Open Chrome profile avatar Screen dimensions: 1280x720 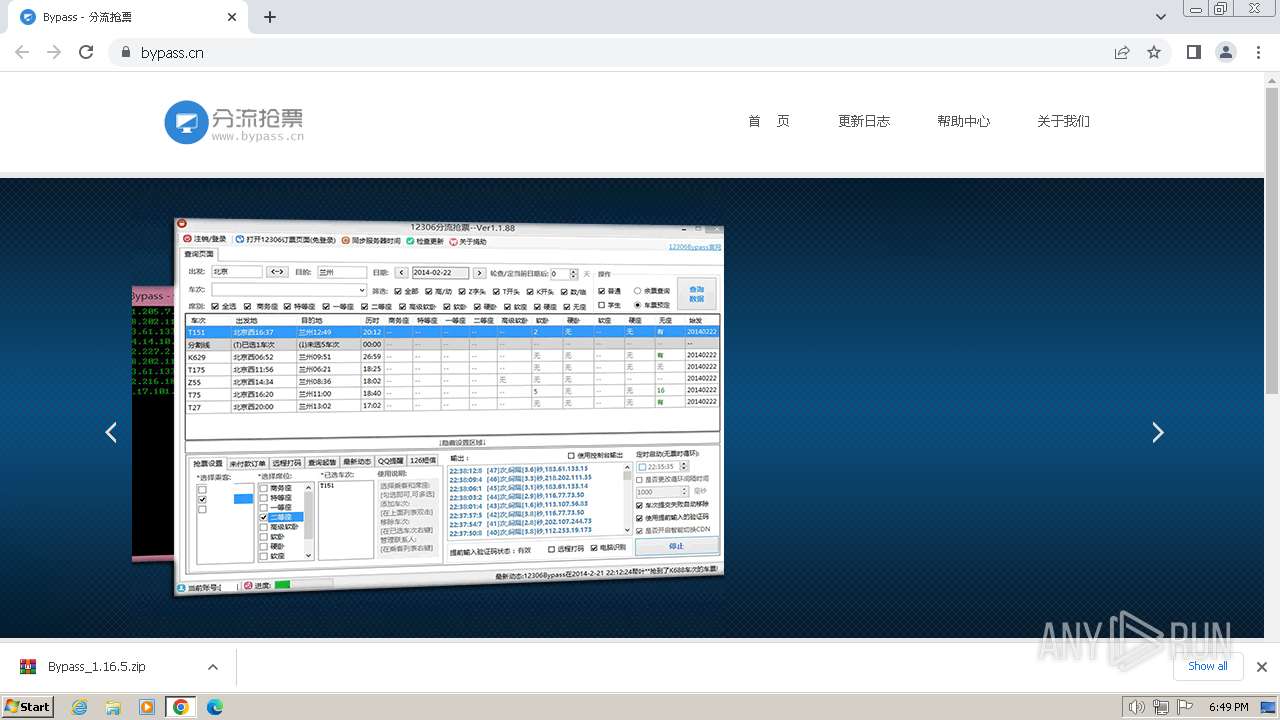(1225, 52)
